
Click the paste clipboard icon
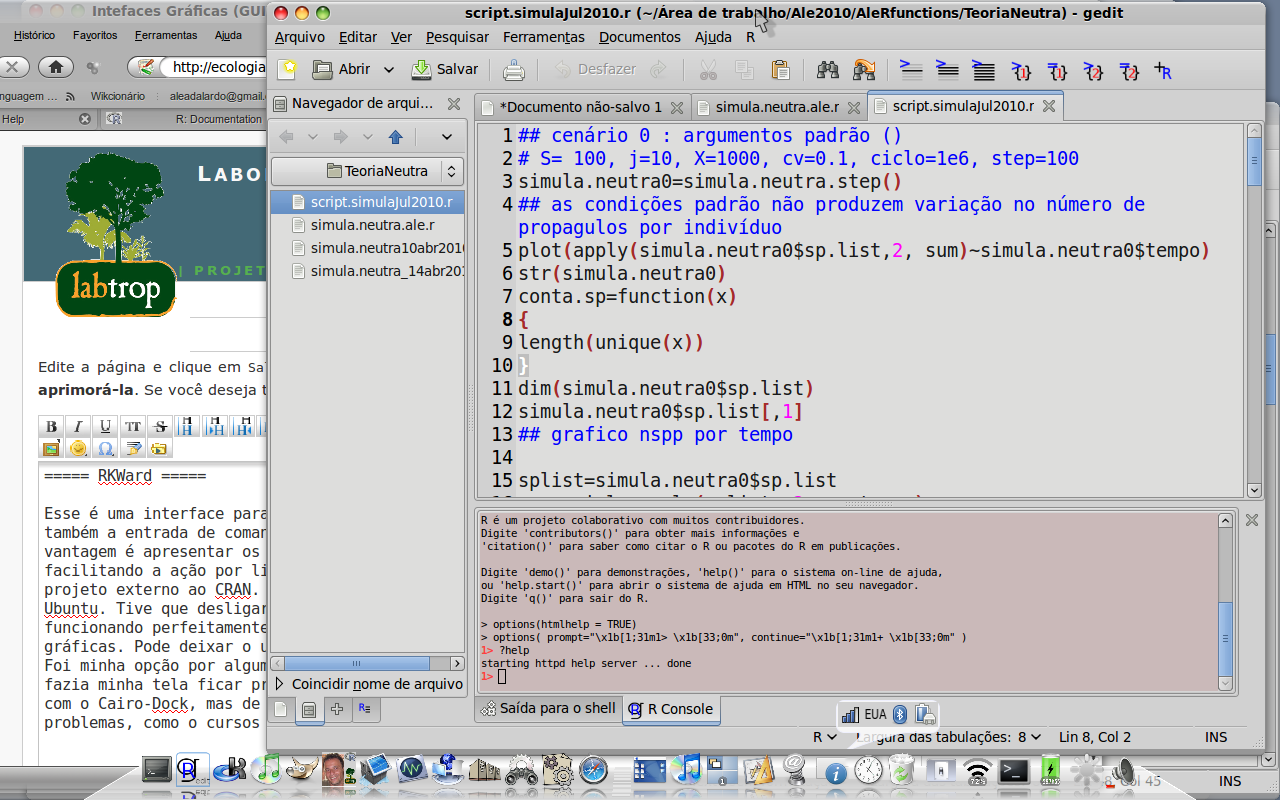coord(780,70)
